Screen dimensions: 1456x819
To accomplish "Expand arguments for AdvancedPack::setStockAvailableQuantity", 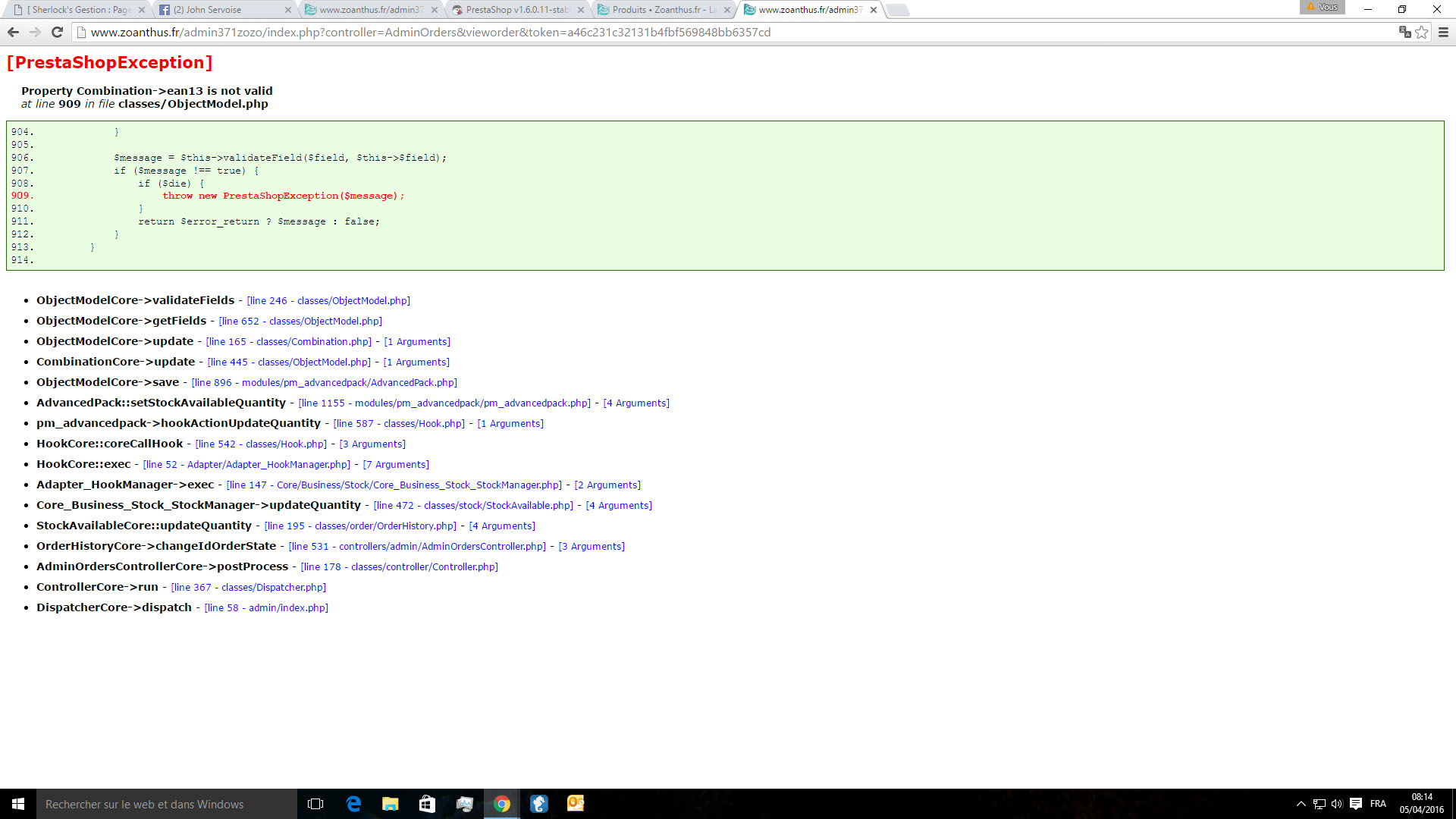I will point(636,403).
